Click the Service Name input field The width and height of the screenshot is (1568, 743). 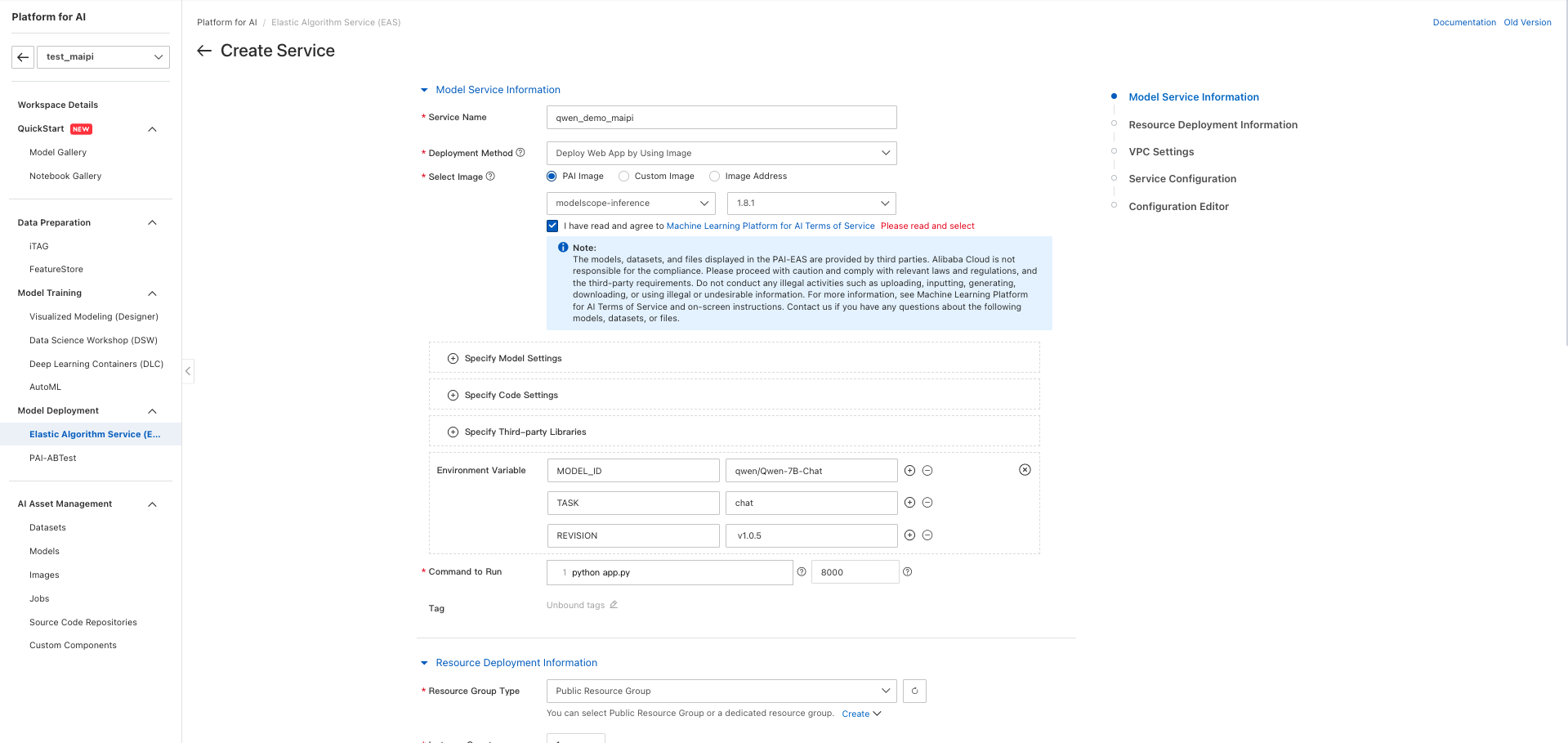click(721, 118)
